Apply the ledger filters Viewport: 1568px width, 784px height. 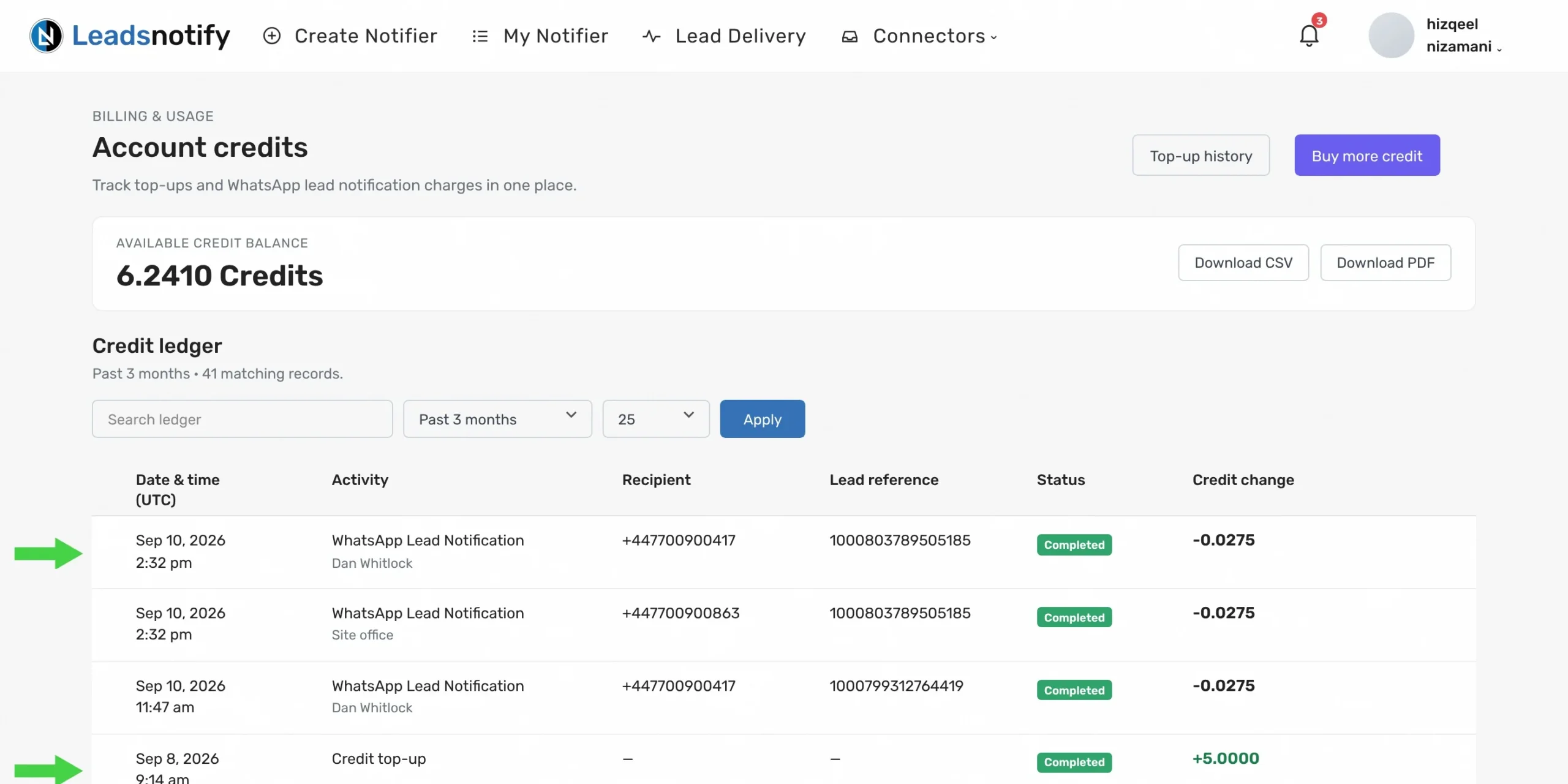[762, 419]
